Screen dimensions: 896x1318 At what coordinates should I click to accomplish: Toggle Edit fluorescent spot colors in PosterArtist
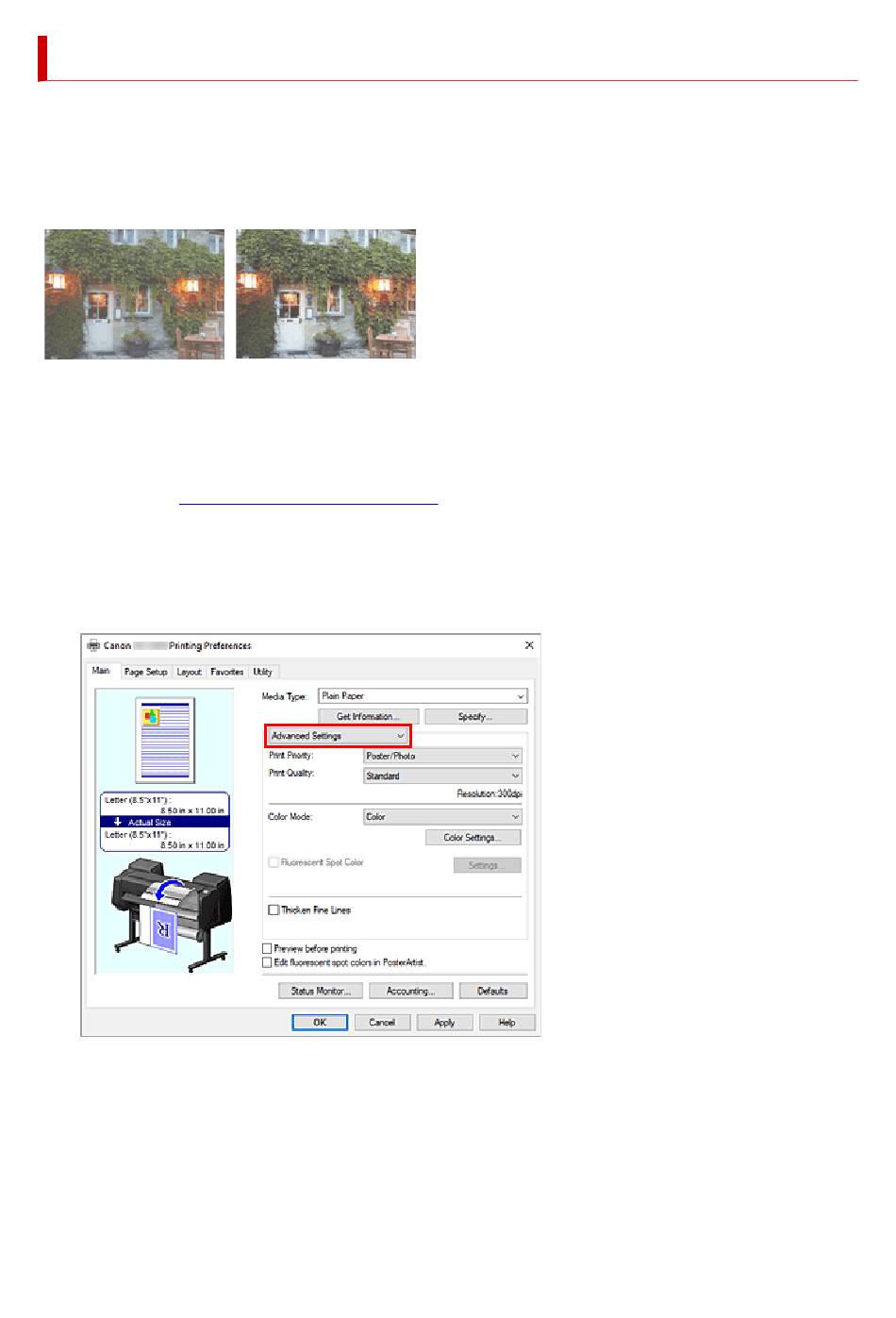pyautogui.click(x=267, y=962)
